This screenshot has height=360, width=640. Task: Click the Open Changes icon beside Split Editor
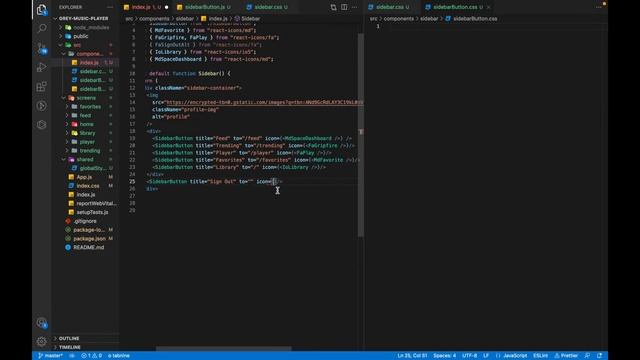[x=333, y=7]
